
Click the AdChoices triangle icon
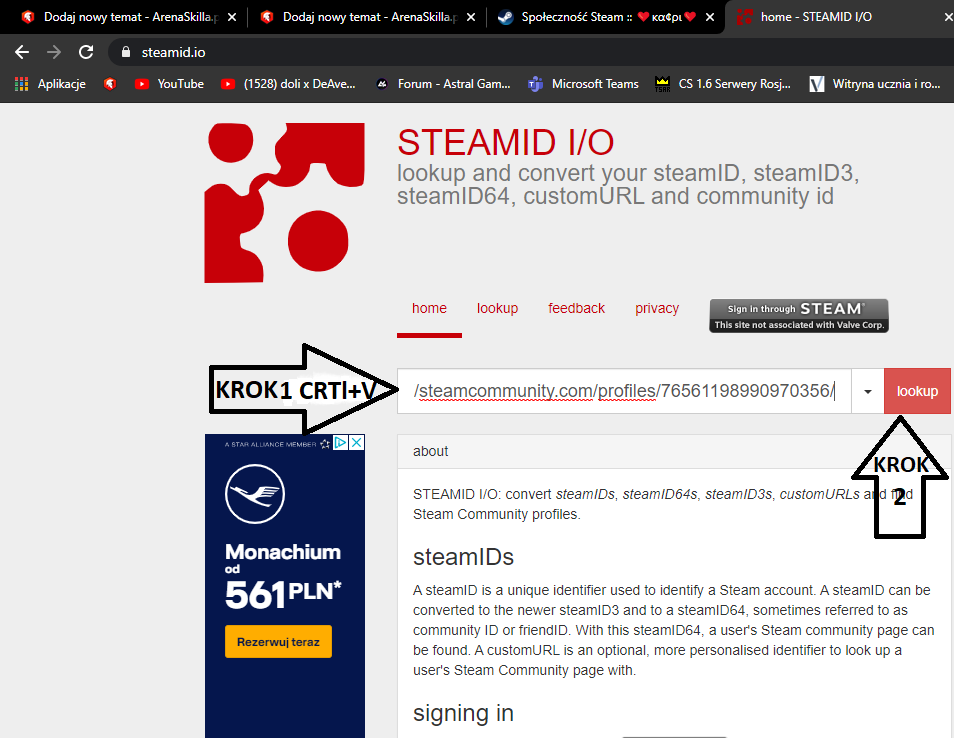pyautogui.click(x=341, y=442)
